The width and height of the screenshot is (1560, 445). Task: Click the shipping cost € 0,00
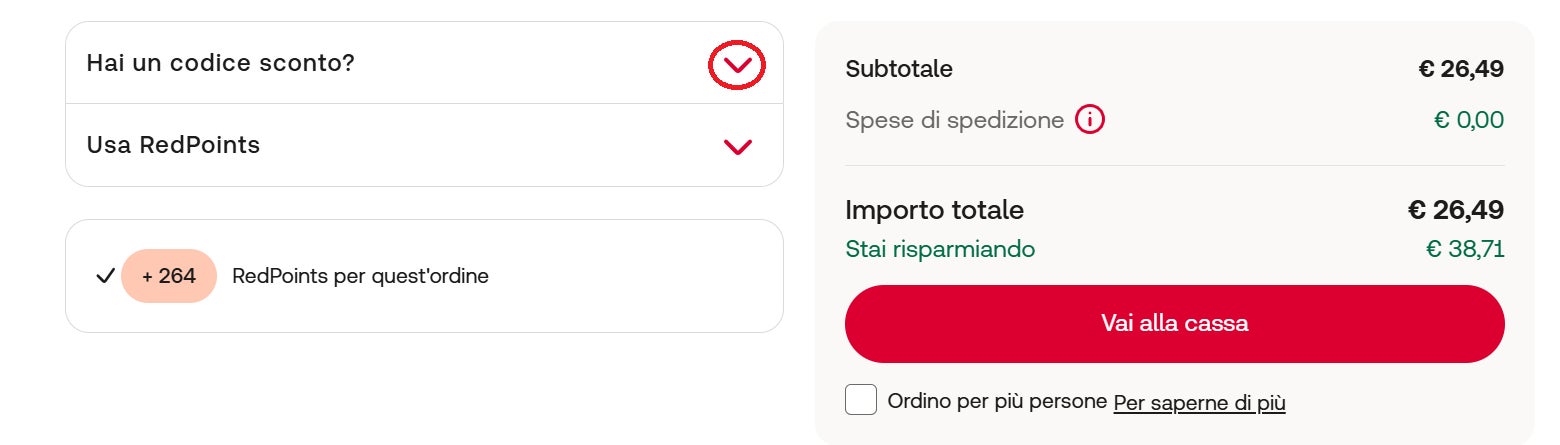[x=1468, y=121]
